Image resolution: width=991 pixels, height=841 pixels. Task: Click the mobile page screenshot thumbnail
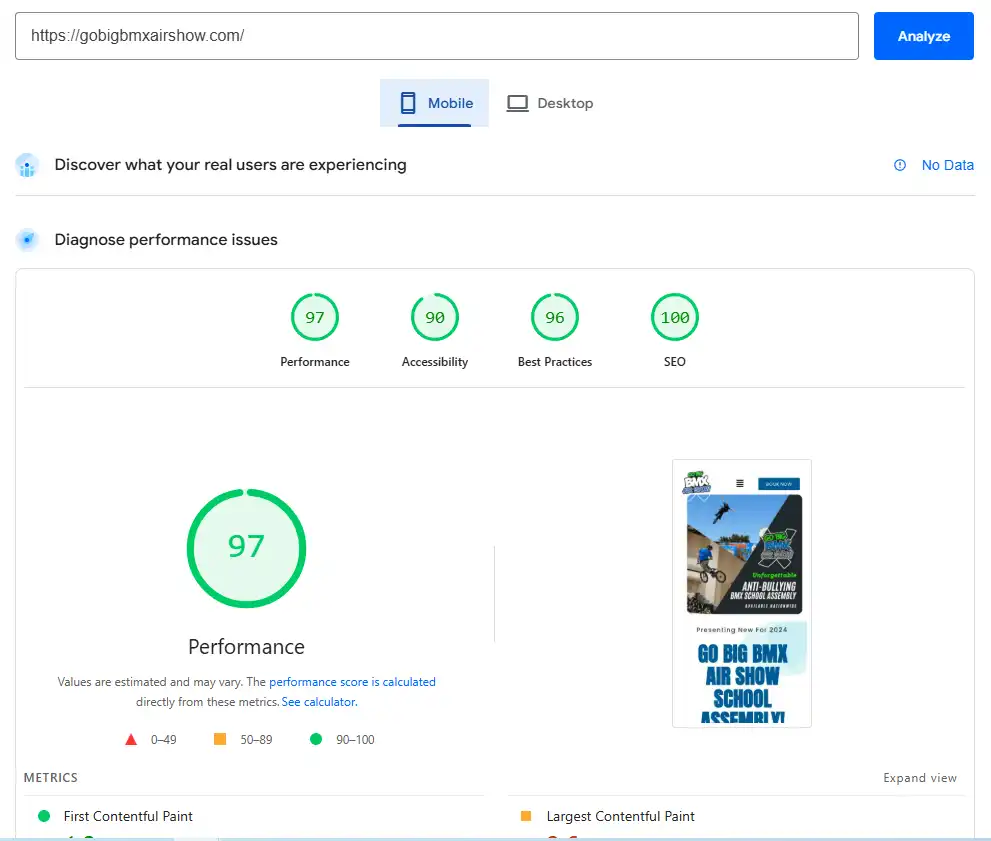pos(742,593)
